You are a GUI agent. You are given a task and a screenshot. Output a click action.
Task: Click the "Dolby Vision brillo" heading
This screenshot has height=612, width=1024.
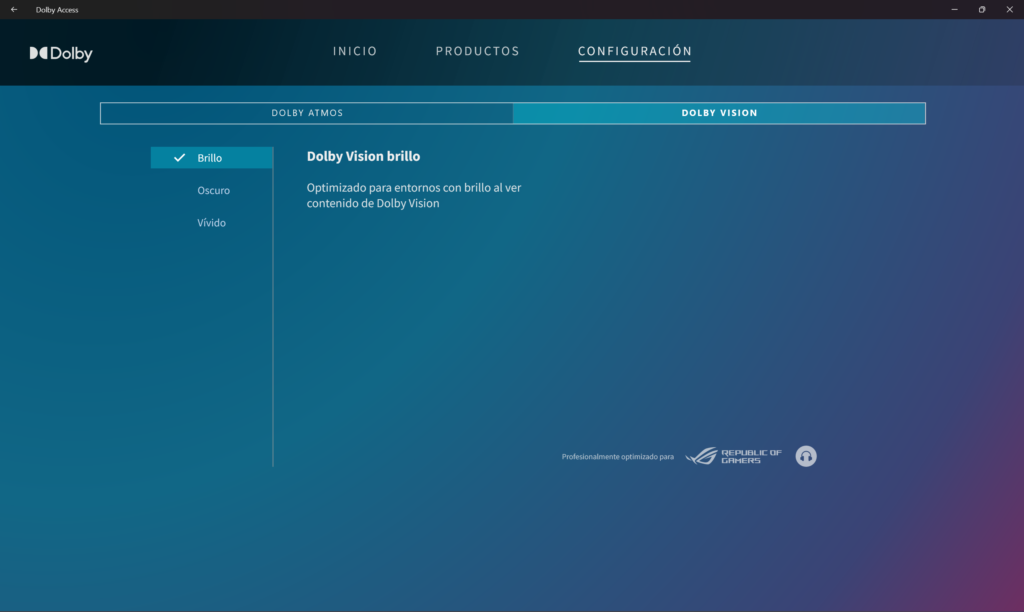point(363,157)
